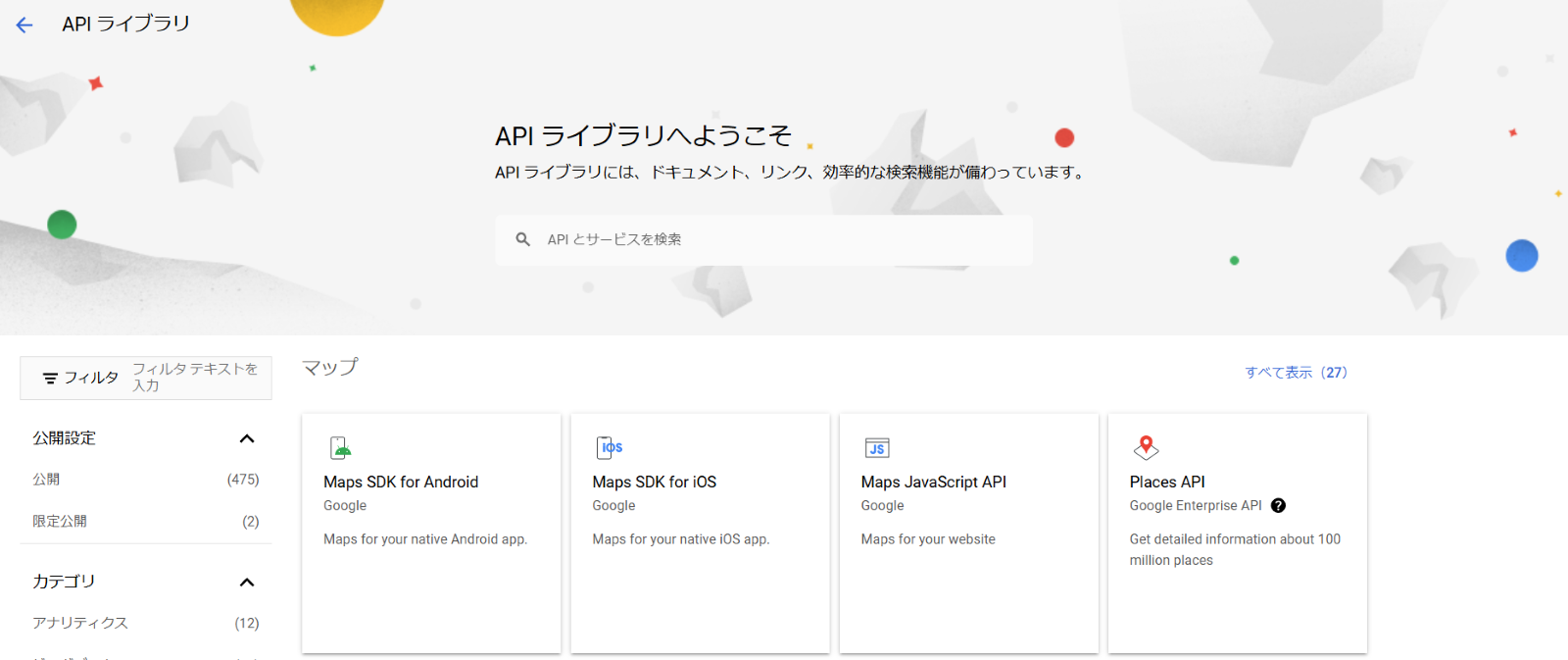The image size is (1568, 660).
Task: Collapse the 公開設定 section
Action: [247, 438]
